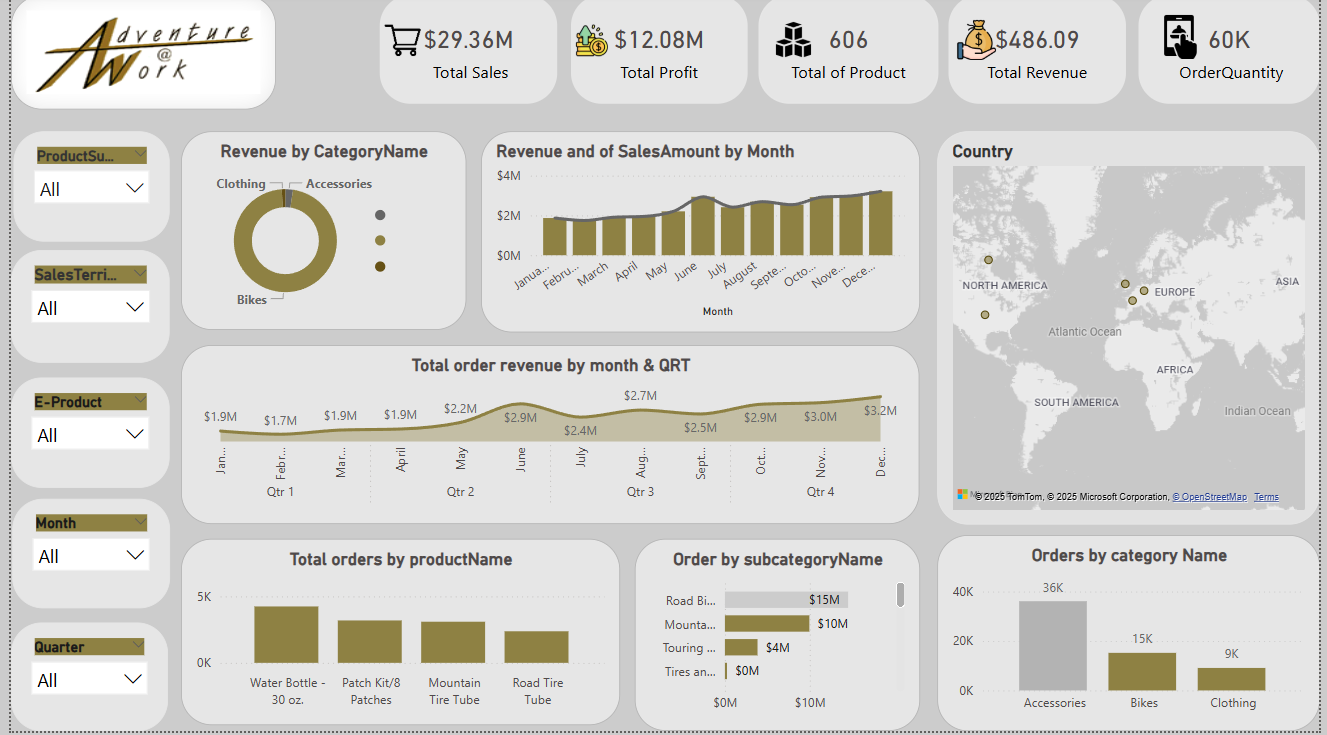
Task: Click the Adventure Work logo
Action: coord(145,54)
